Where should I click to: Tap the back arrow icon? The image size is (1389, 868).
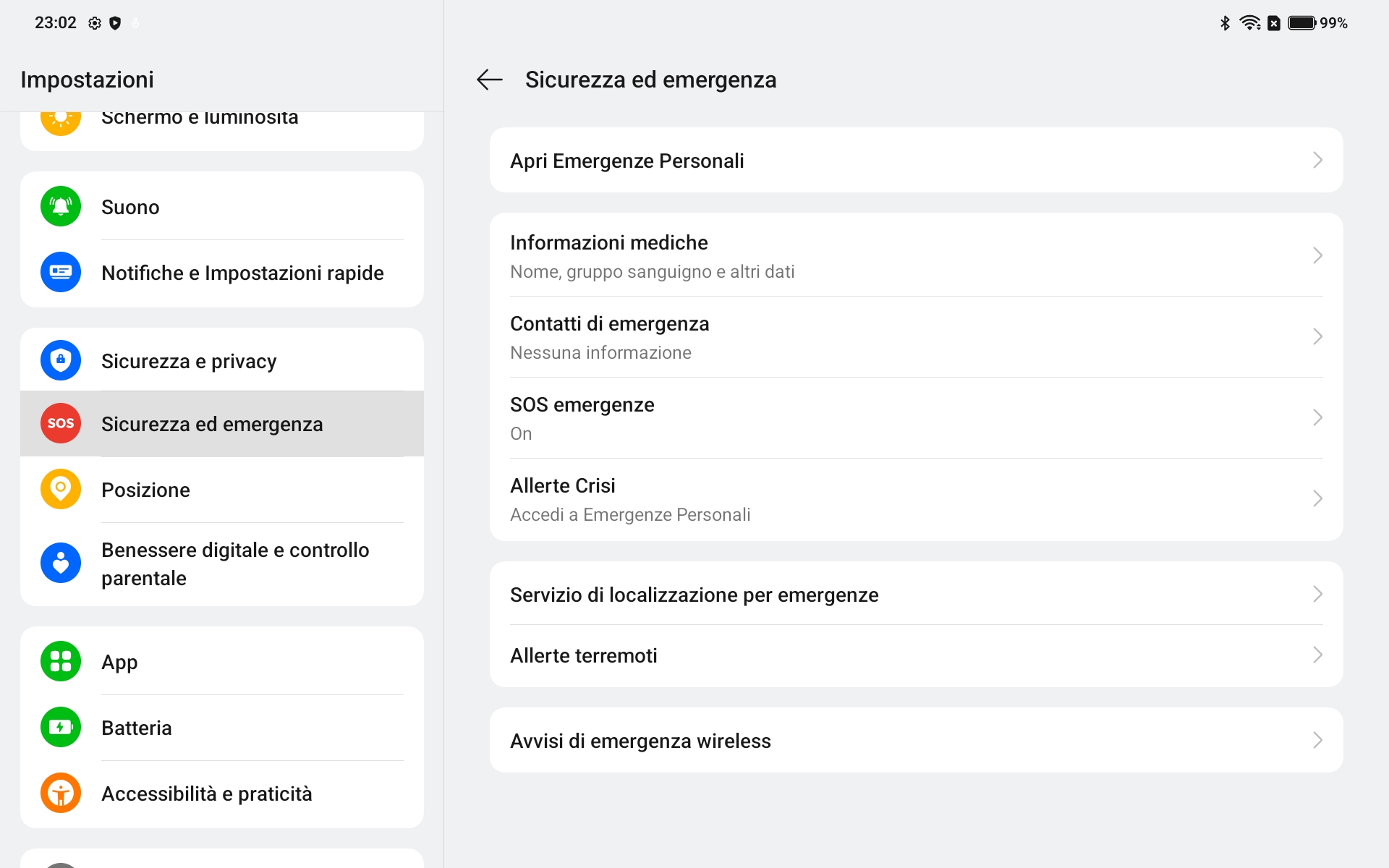pyautogui.click(x=490, y=80)
